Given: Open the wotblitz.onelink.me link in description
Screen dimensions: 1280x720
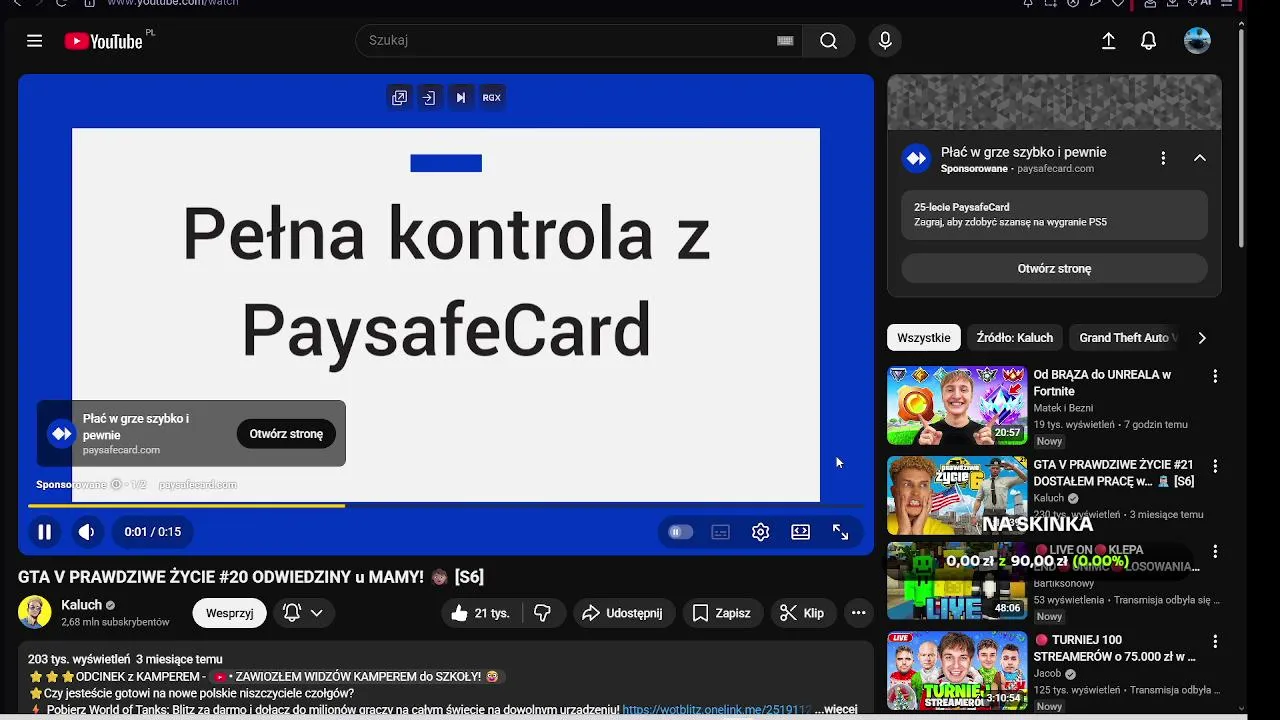Looking at the screenshot, I should 717,709.
